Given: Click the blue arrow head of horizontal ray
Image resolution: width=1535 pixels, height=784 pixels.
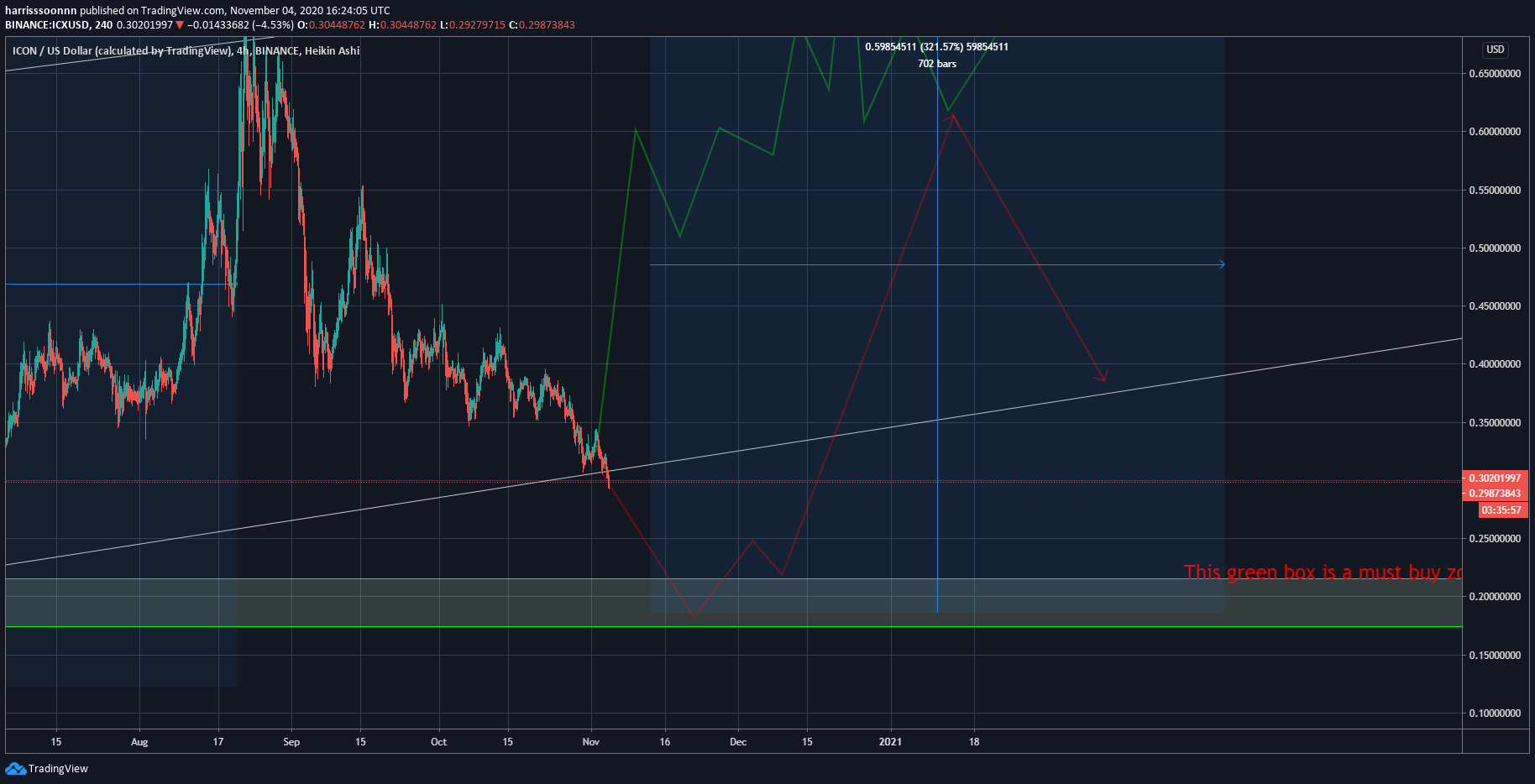Looking at the screenshot, I should point(1222,264).
